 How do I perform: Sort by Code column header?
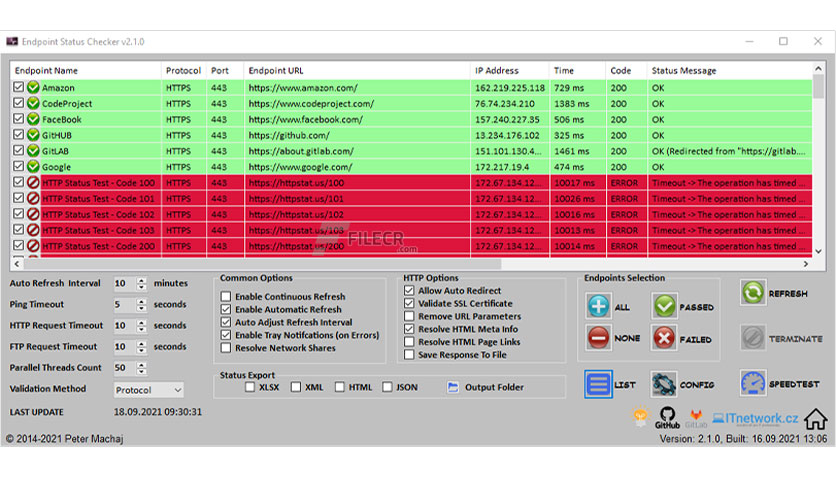click(x=626, y=70)
